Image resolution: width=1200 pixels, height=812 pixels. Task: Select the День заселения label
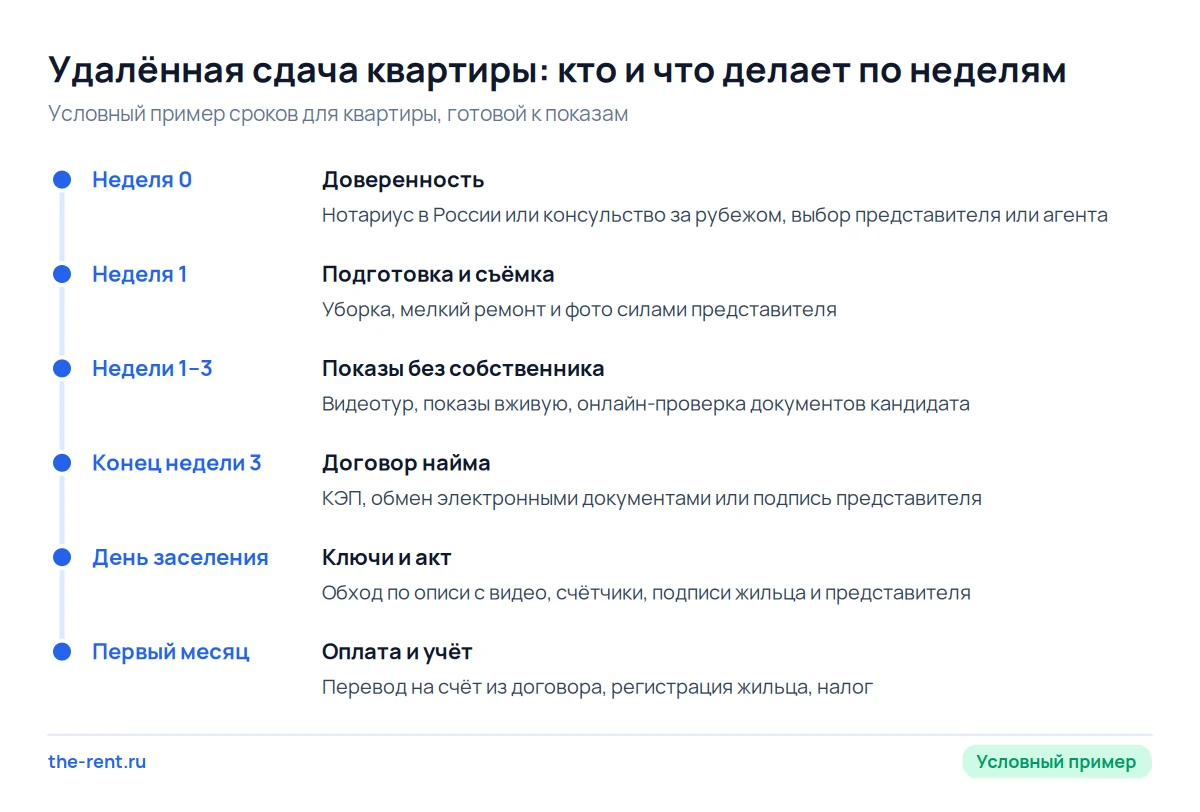pos(180,558)
